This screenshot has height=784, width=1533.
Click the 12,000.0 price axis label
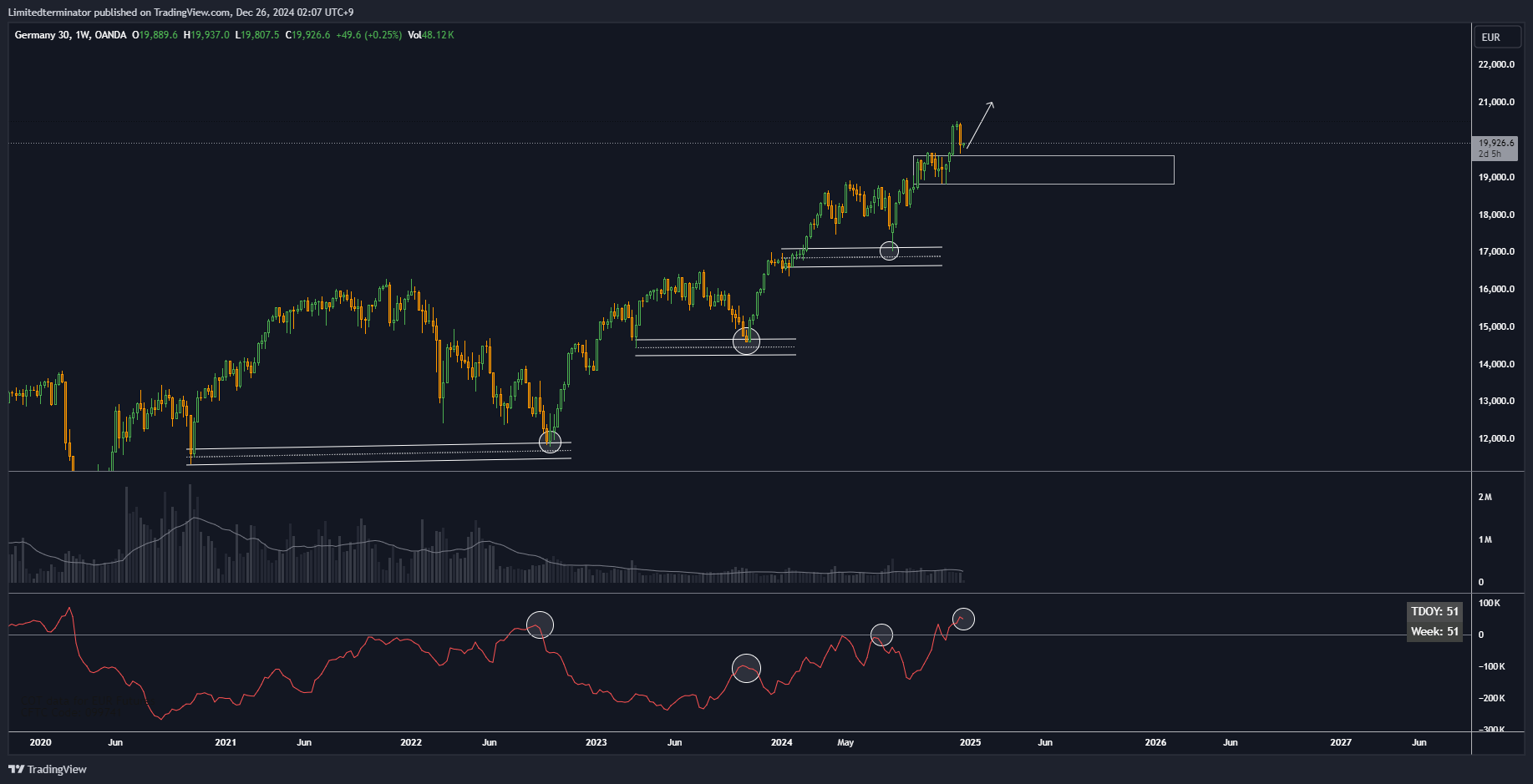click(x=1496, y=438)
